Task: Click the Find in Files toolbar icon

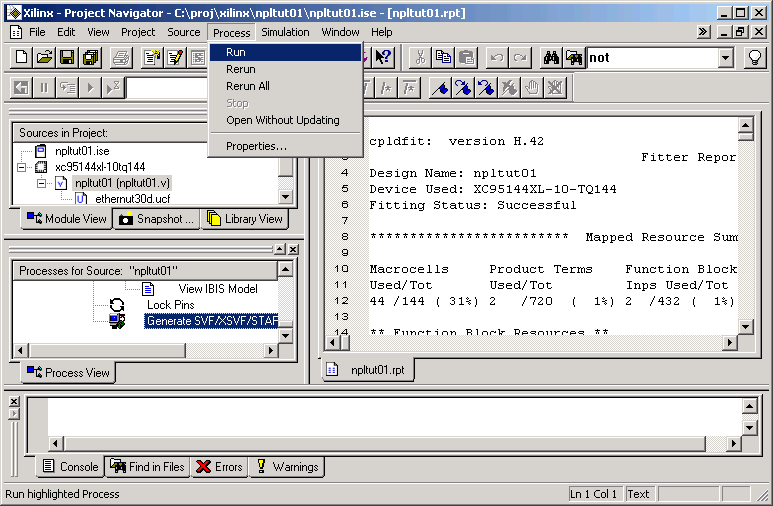Action: click(574, 58)
